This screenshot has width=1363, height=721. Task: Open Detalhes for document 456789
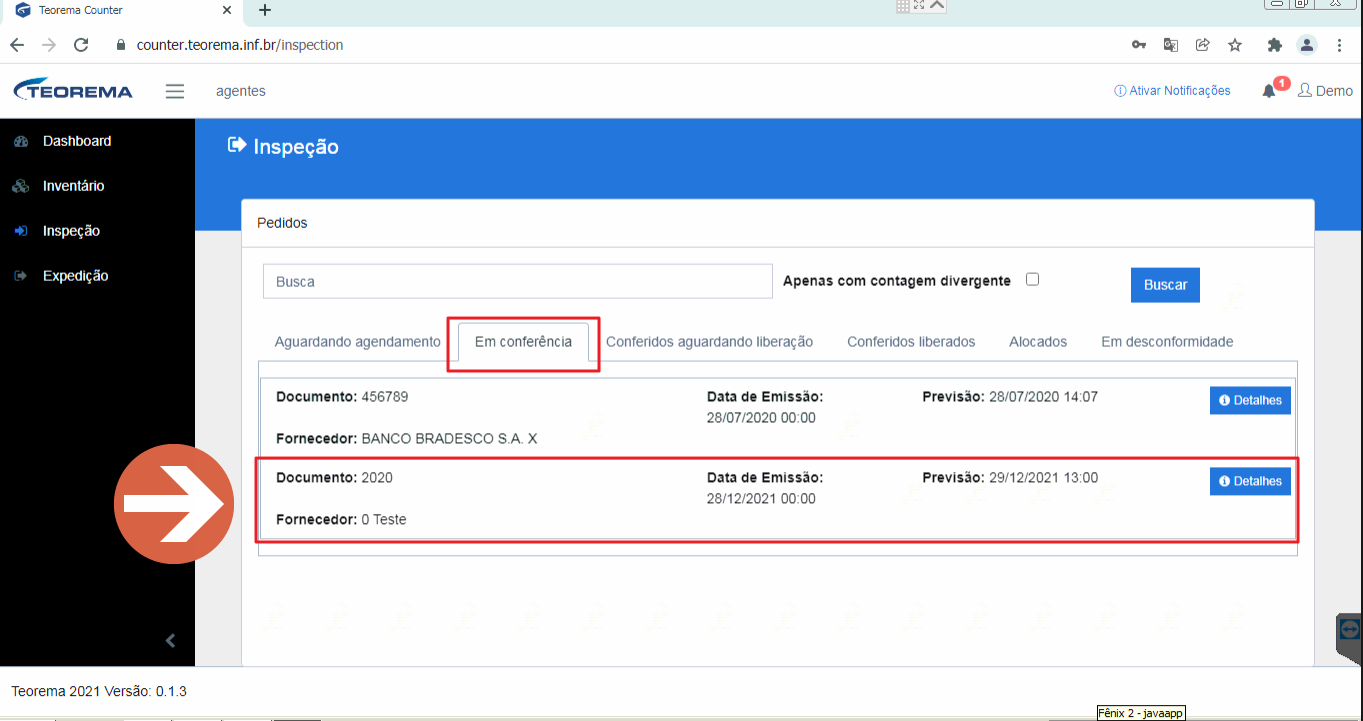pos(1250,400)
